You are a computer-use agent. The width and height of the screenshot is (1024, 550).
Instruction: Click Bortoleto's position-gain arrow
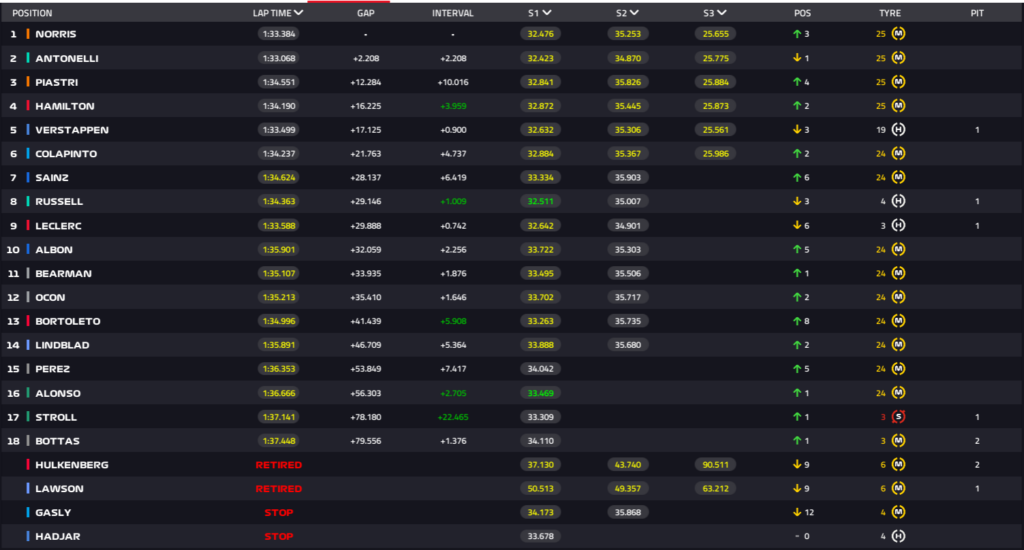coord(797,321)
